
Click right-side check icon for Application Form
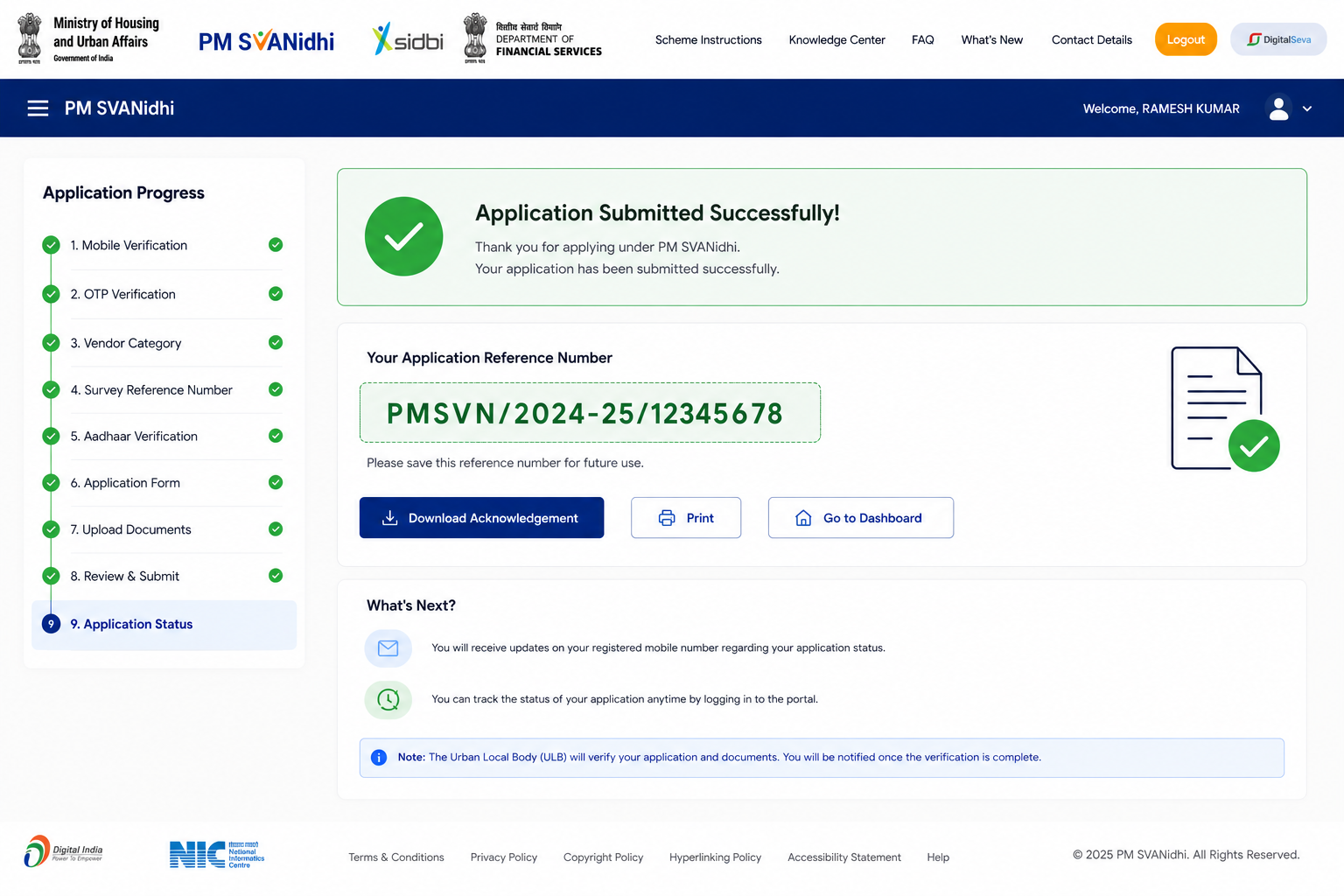(276, 482)
